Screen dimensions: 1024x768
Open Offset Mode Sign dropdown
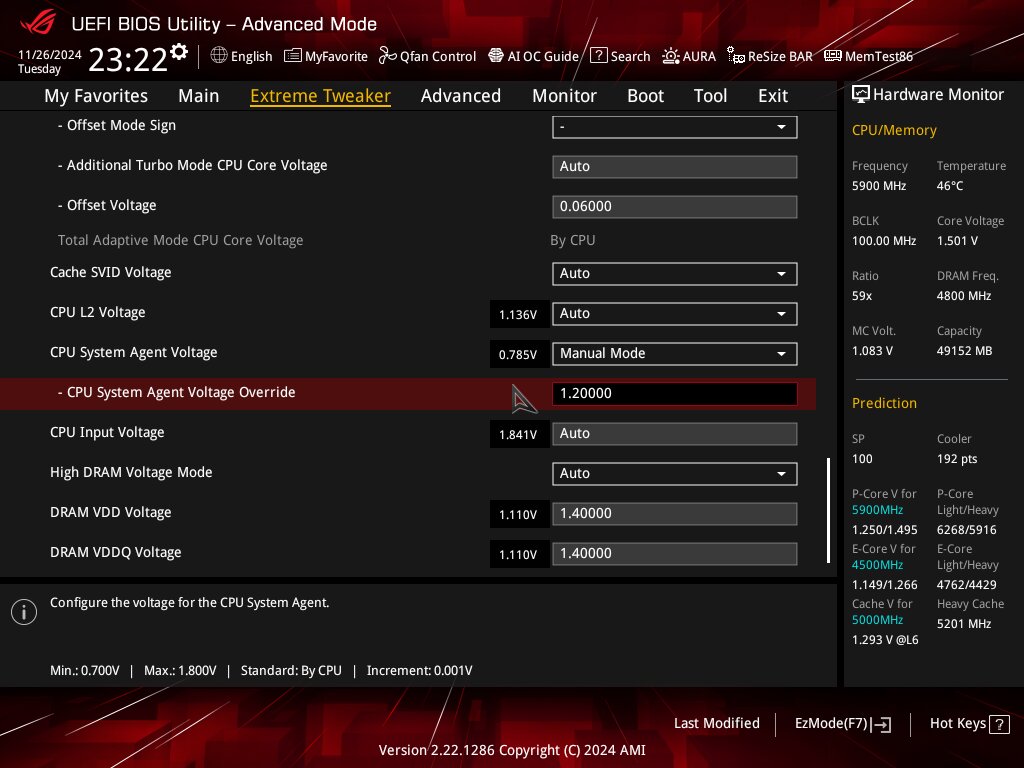(x=674, y=127)
